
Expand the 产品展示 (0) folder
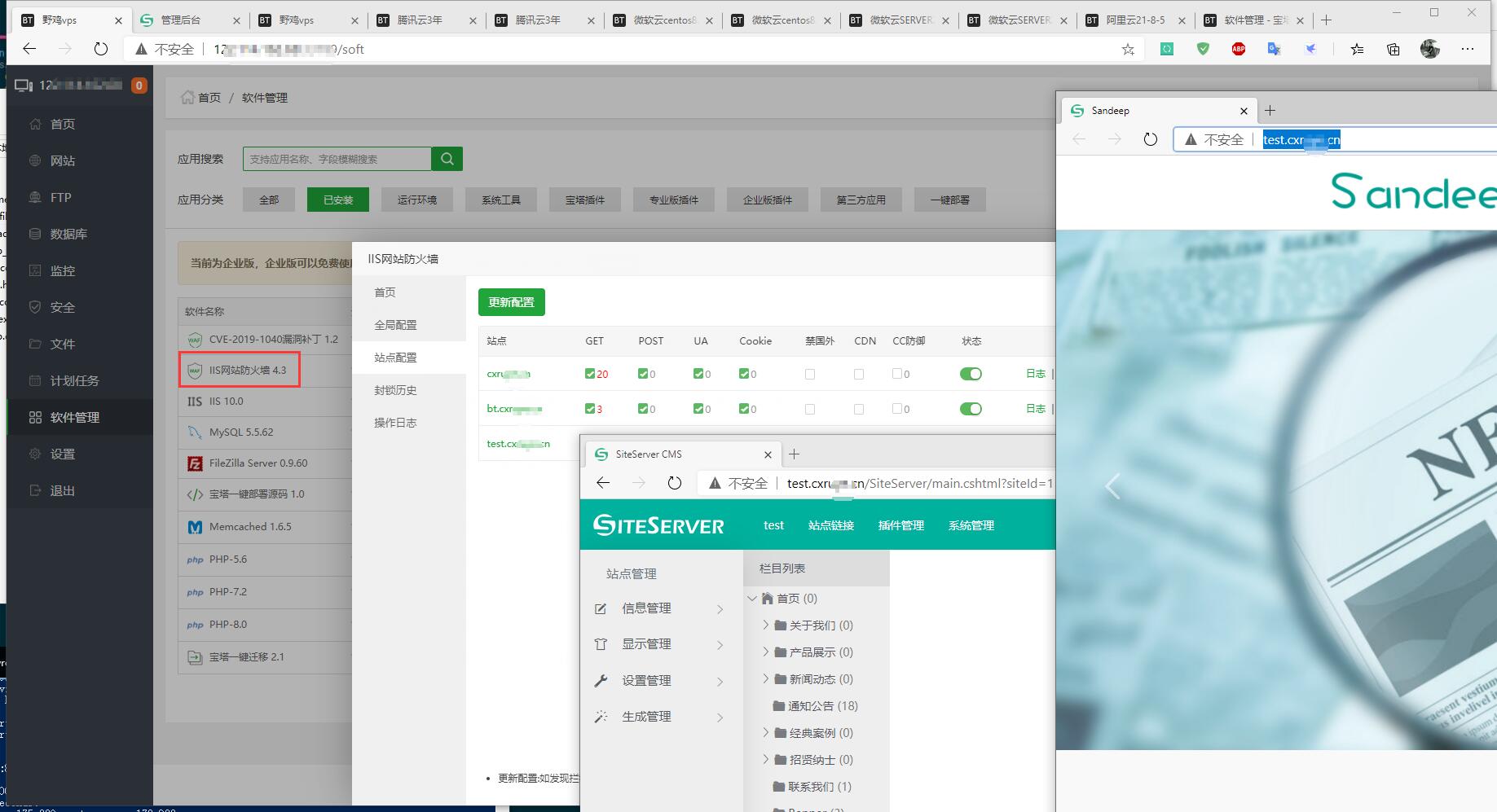click(766, 652)
